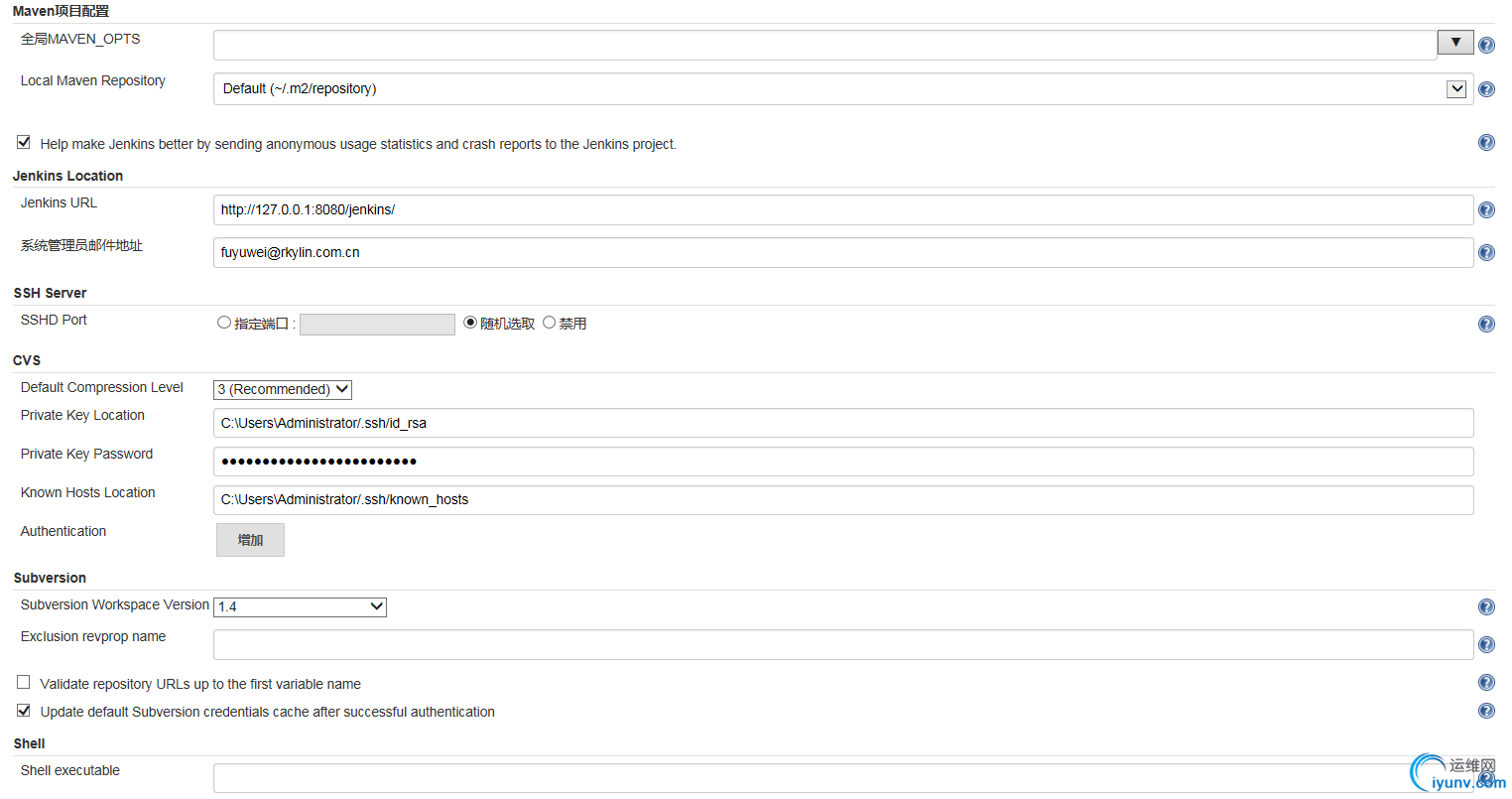Click the Private Key Password label
Image resolution: width=1512 pixels, height=799 pixels.
coord(87,454)
